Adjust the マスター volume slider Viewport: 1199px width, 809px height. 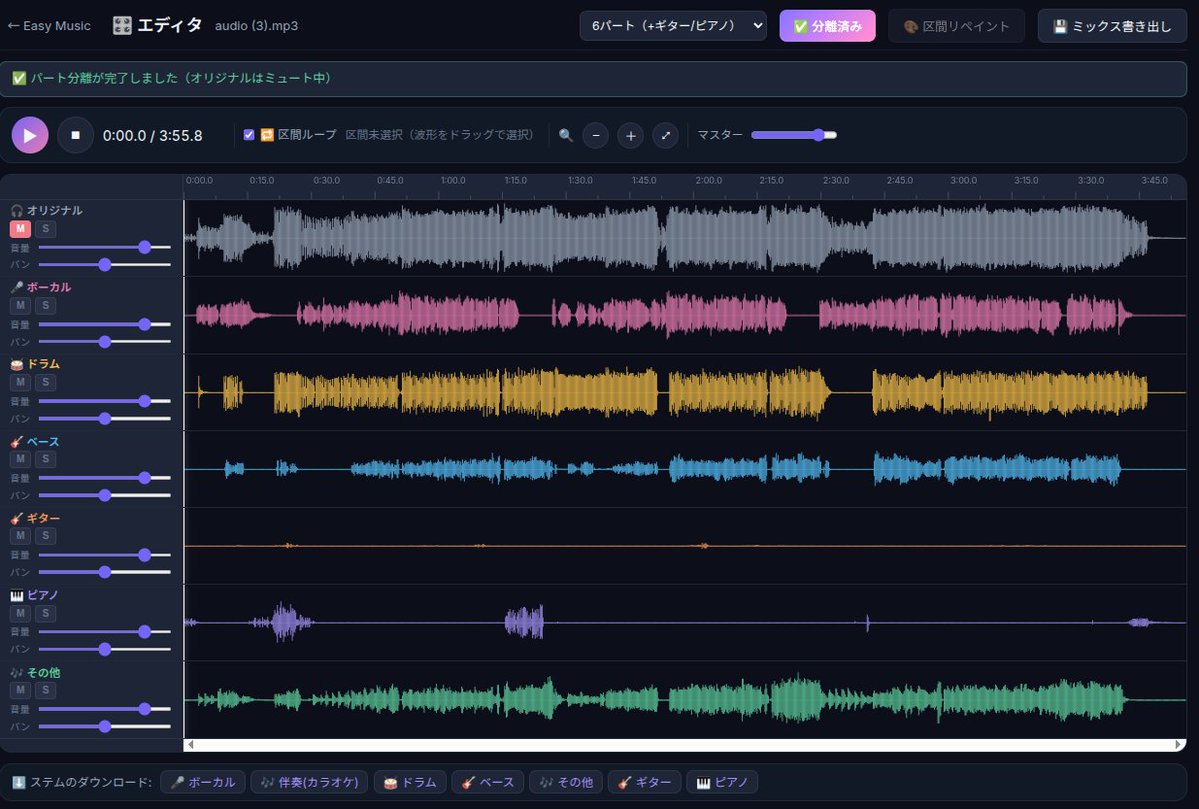point(794,135)
